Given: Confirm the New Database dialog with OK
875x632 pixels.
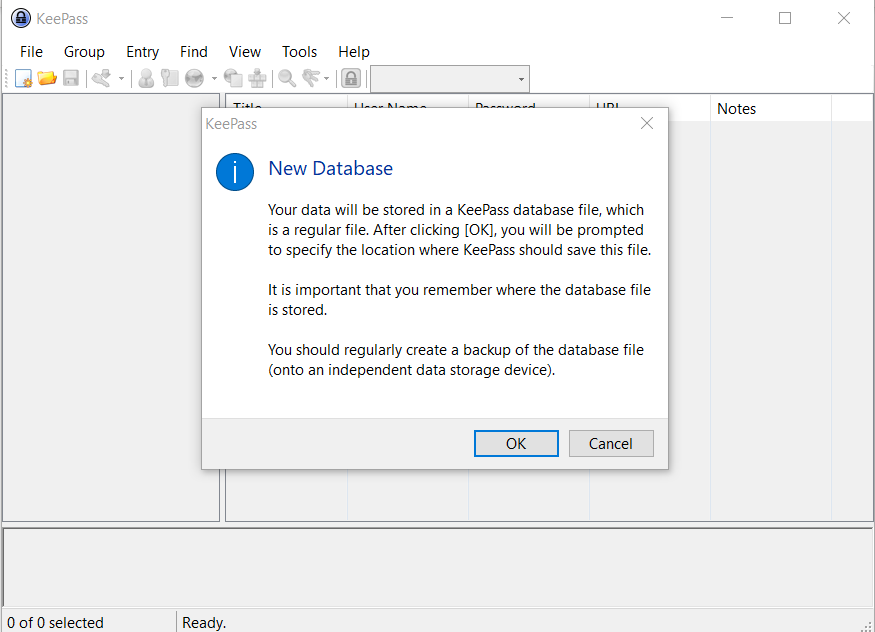Looking at the screenshot, I should 516,443.
